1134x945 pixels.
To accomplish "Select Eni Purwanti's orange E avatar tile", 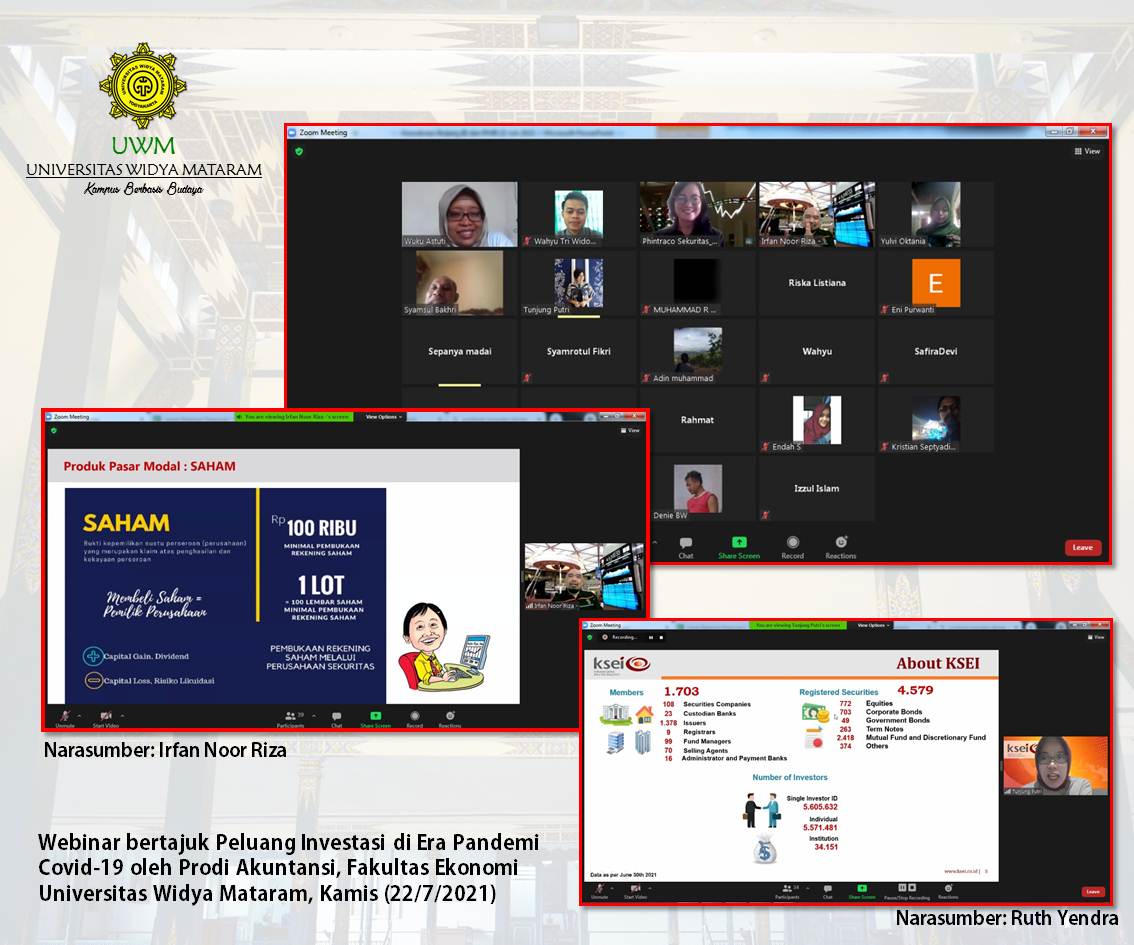I will point(935,284).
